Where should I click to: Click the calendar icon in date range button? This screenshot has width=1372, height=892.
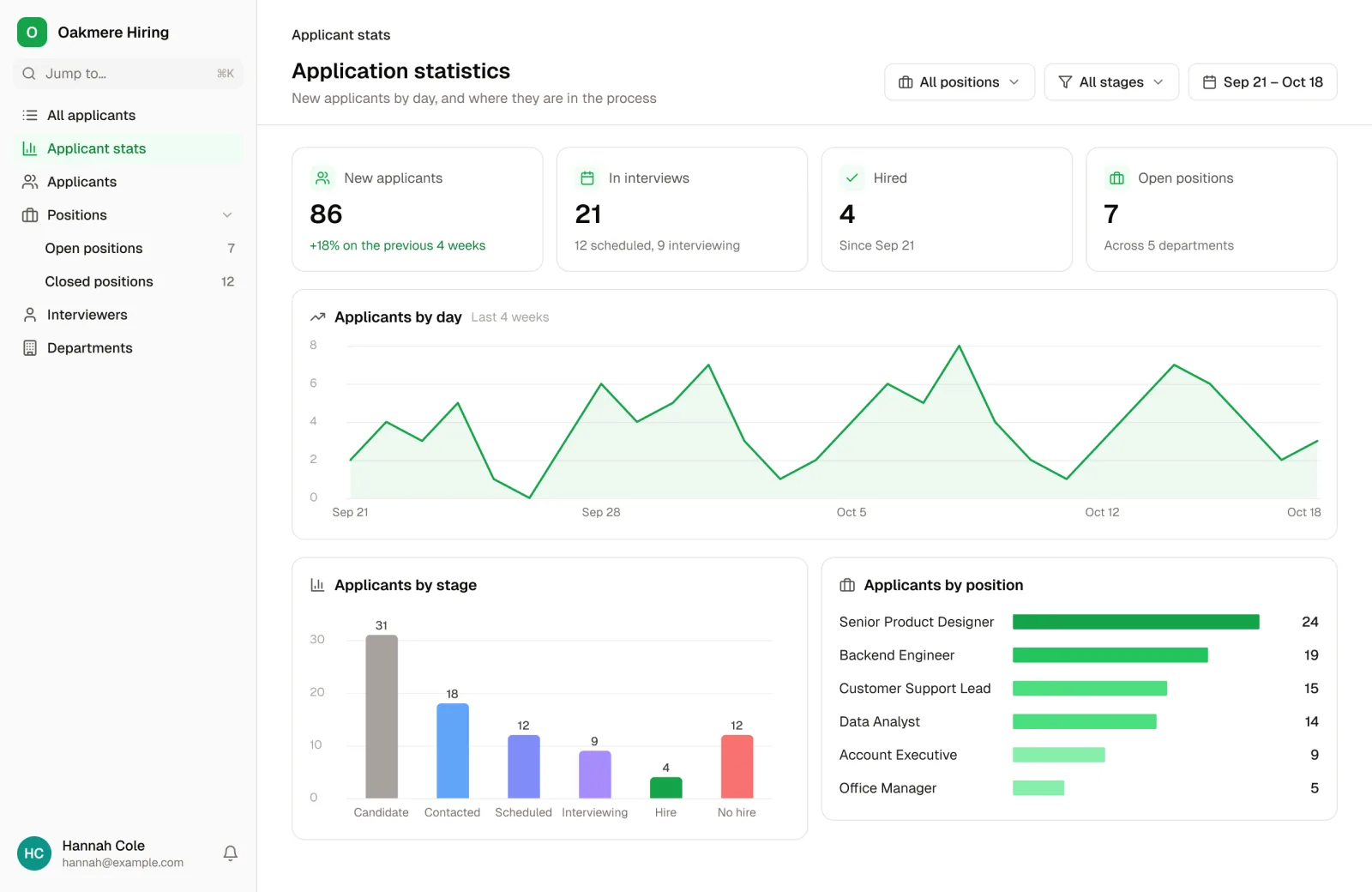pyautogui.click(x=1209, y=82)
